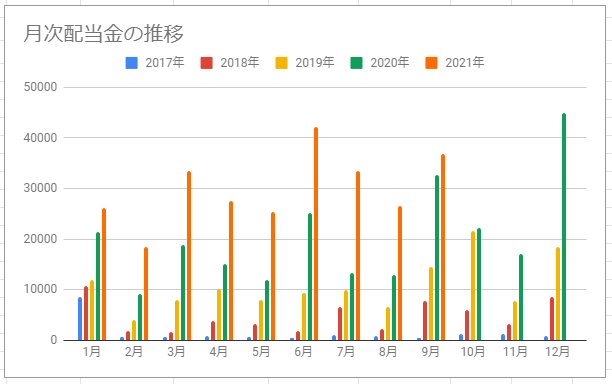The image size is (612, 384).
Task: Select the yellow 9月 2019年 bar
Action: pos(431,304)
